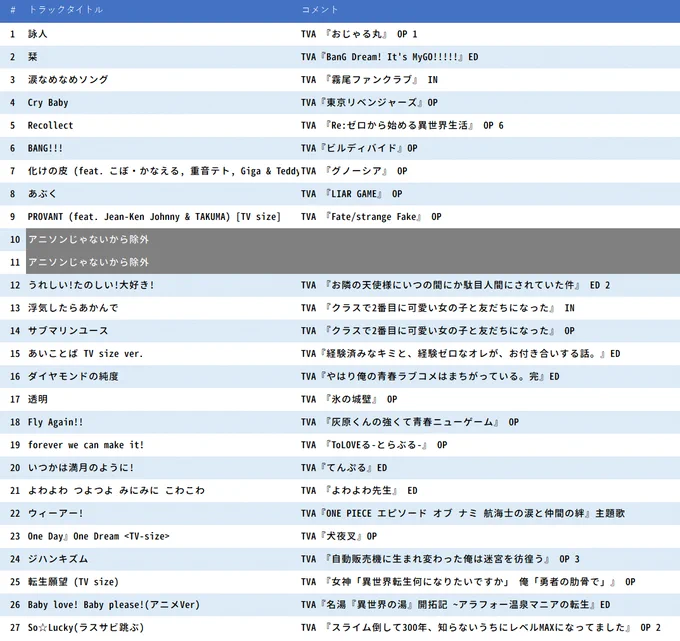This screenshot has width=680, height=641.
Task: Select track title Fly Again!!
Action: tap(56, 422)
